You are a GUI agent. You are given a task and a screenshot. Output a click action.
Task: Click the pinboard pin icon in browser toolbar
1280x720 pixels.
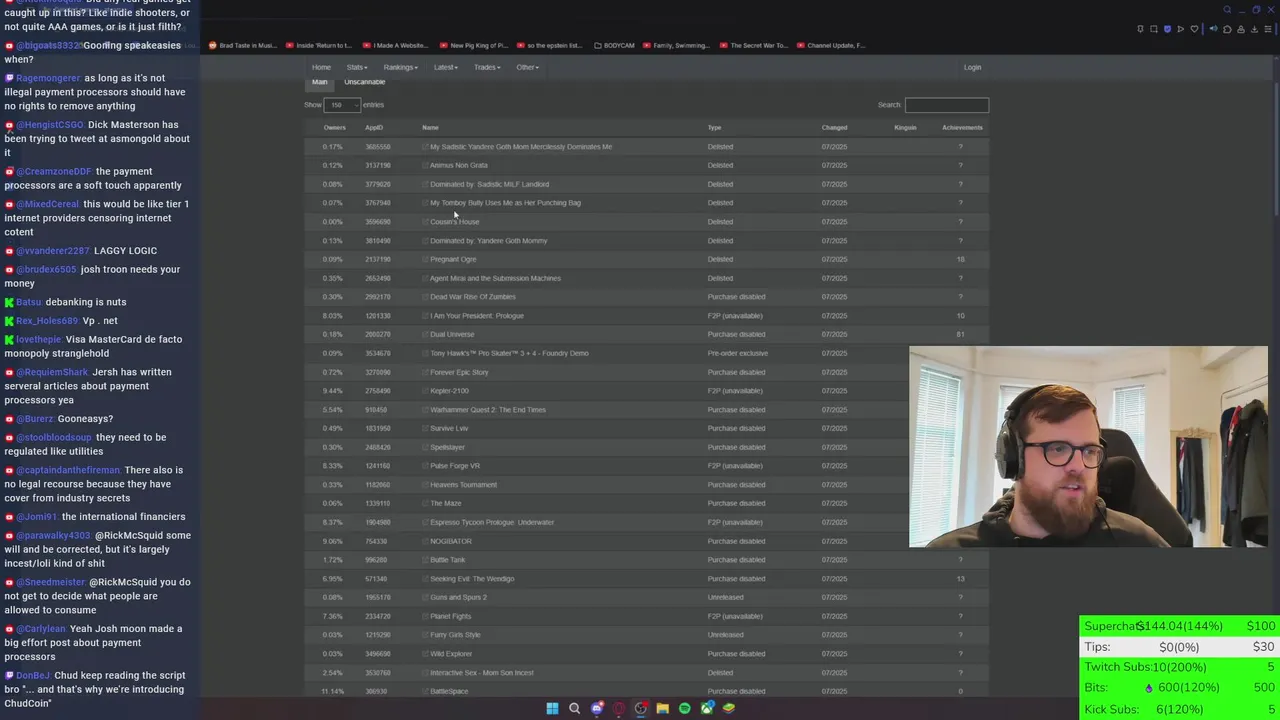(x=1140, y=29)
